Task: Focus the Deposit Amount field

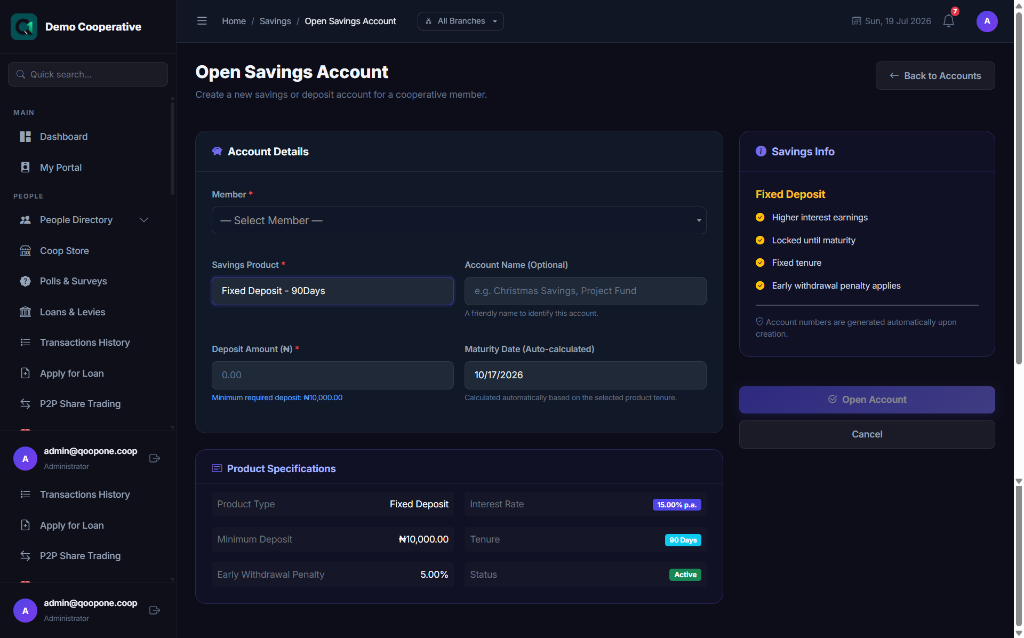Action: tap(332, 375)
